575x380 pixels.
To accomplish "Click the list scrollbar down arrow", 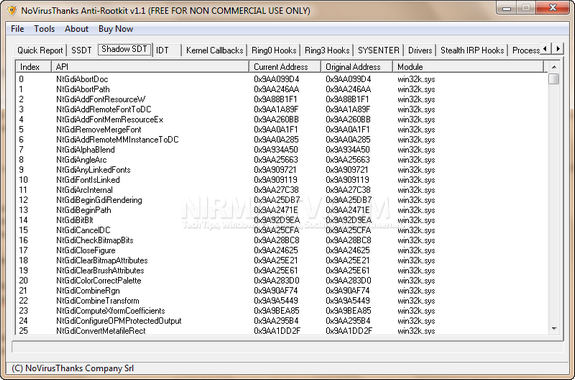I will [554, 329].
